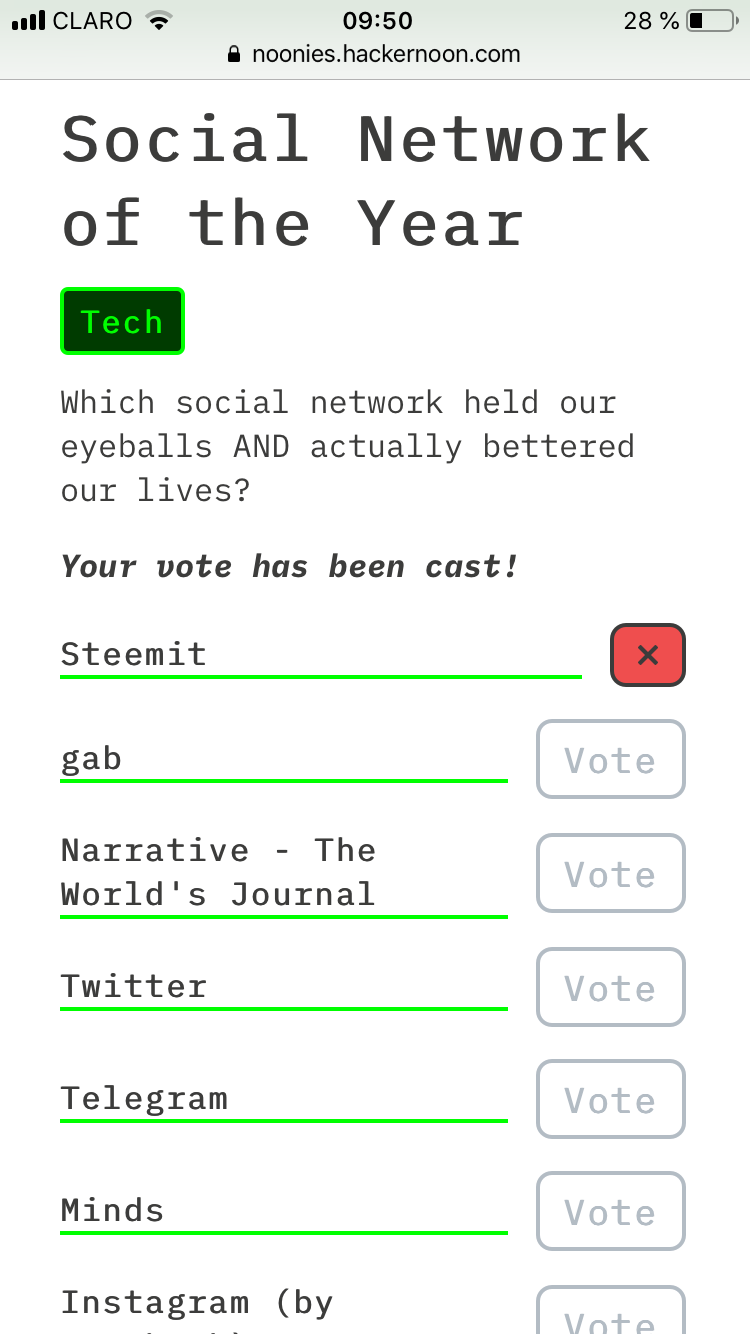Select the Minds nominee name
Viewport: 750px width, 1334px height.
pos(112,1210)
